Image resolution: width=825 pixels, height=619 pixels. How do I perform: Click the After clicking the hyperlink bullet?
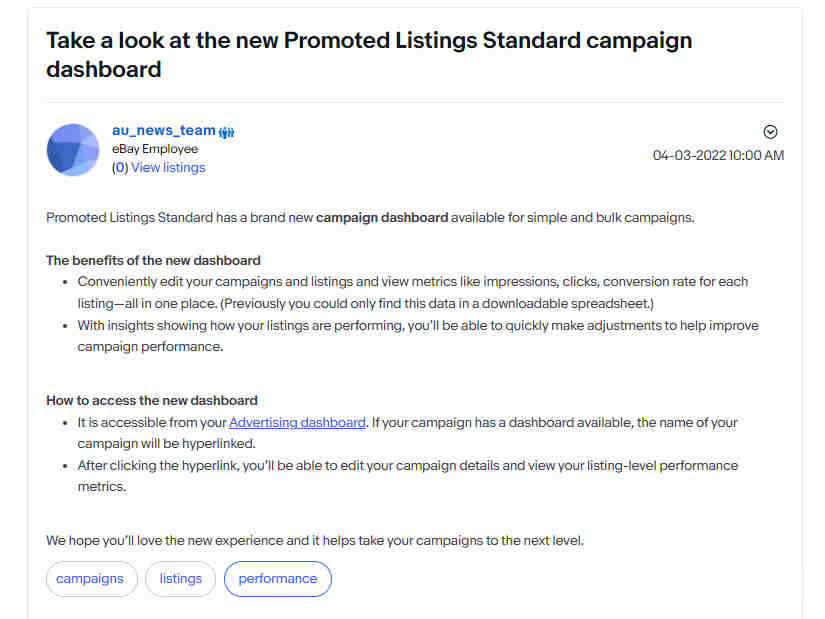tap(408, 476)
